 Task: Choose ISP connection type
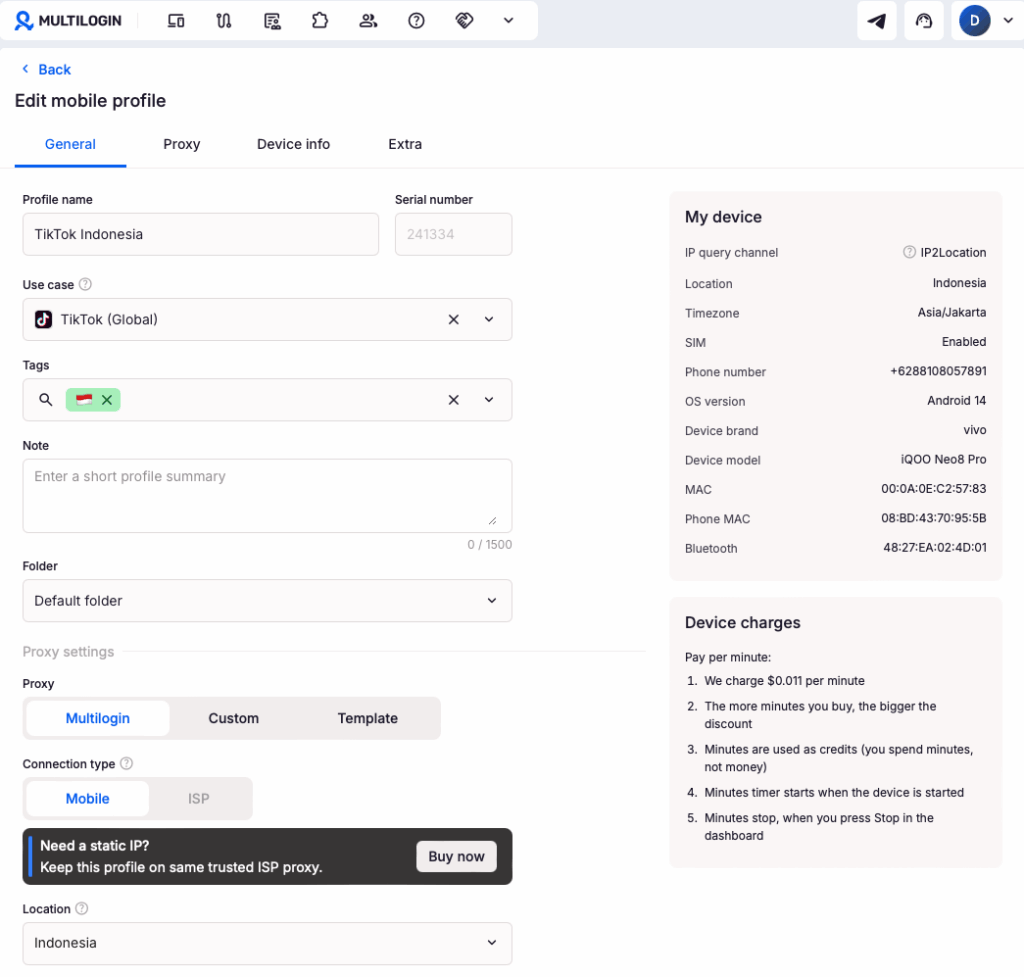point(199,799)
